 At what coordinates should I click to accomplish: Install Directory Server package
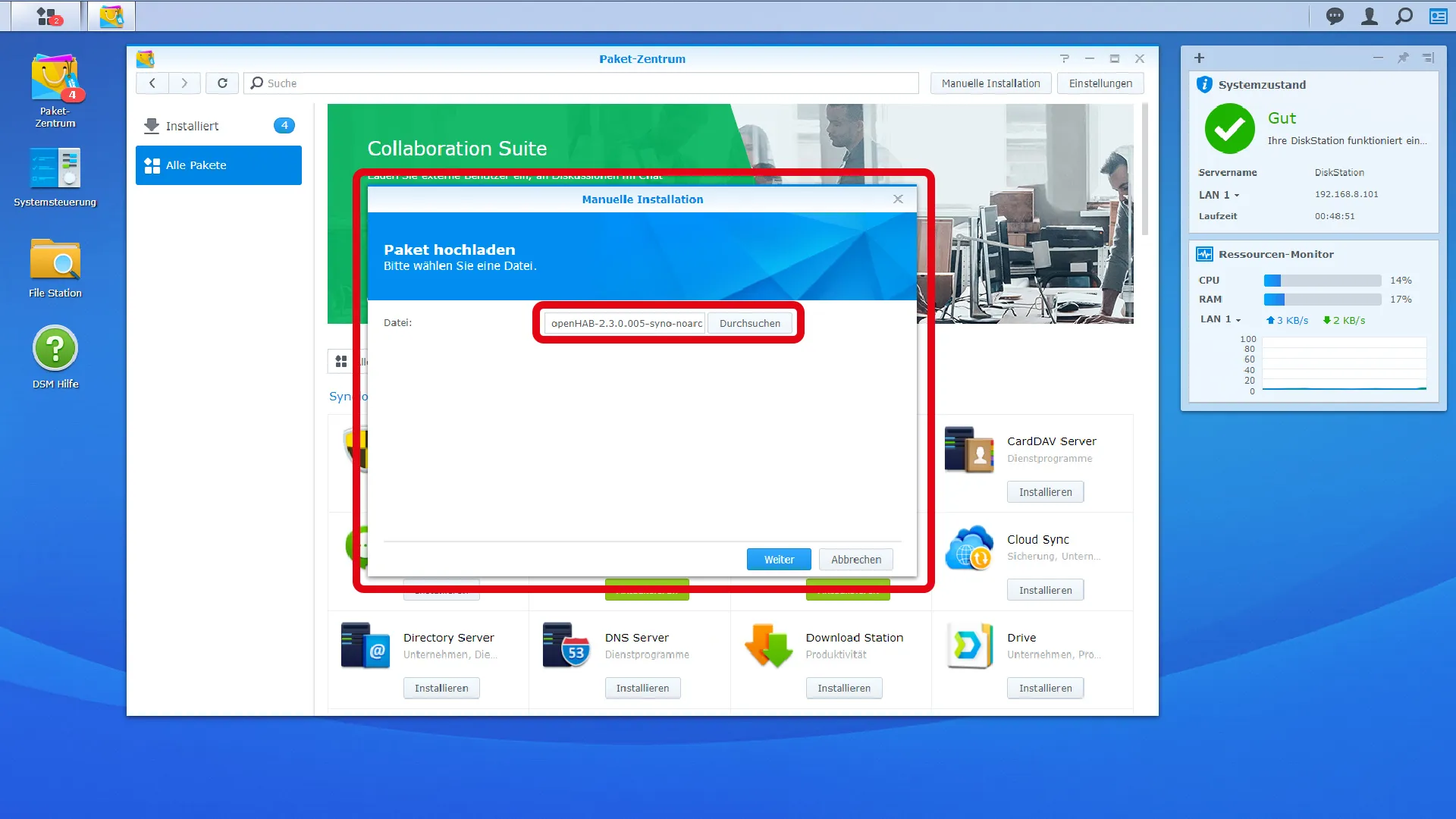coord(441,688)
